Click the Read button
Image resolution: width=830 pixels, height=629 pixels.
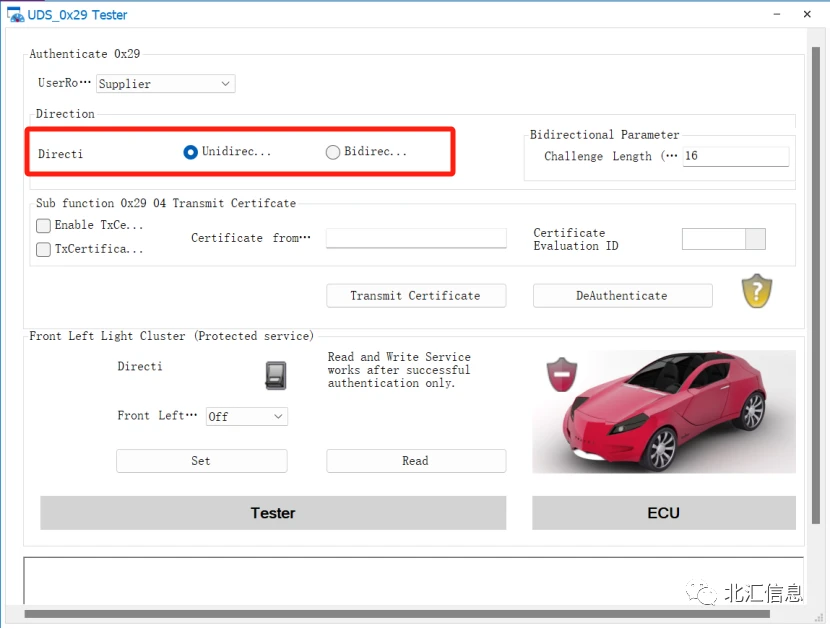415,461
